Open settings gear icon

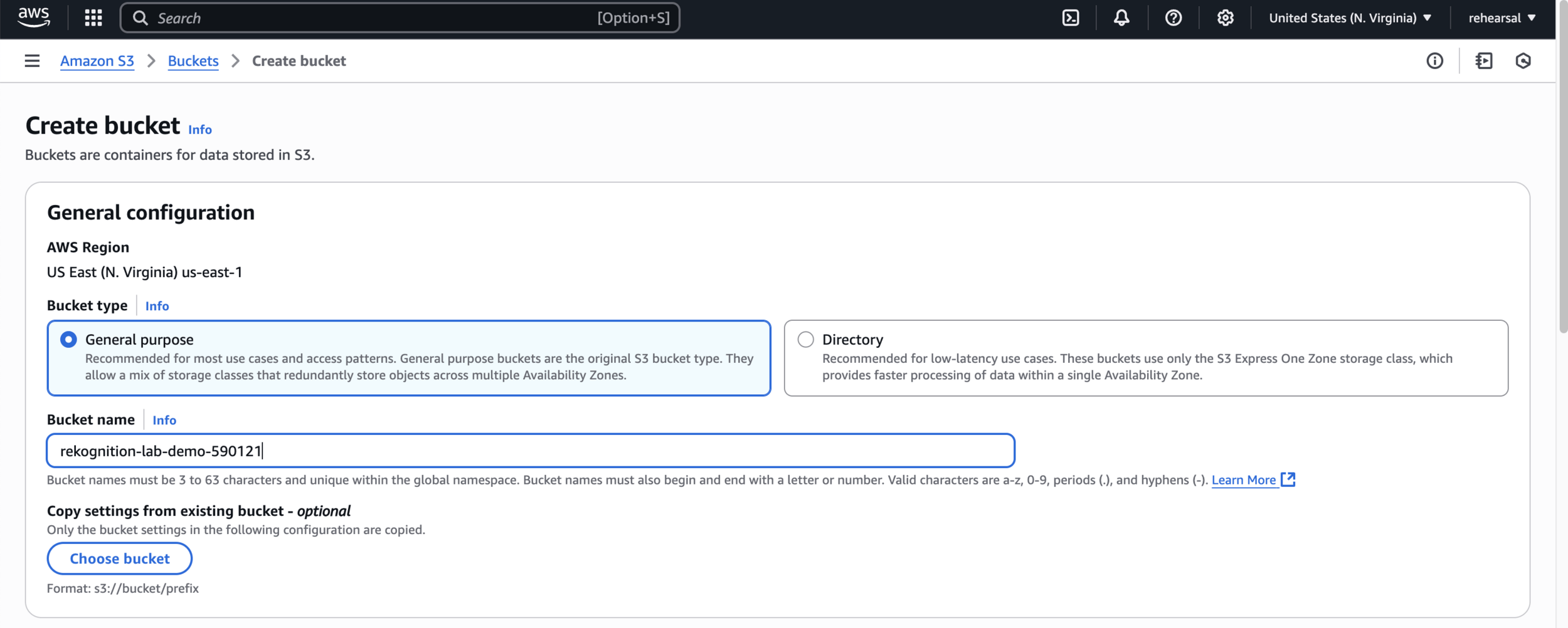[1225, 18]
